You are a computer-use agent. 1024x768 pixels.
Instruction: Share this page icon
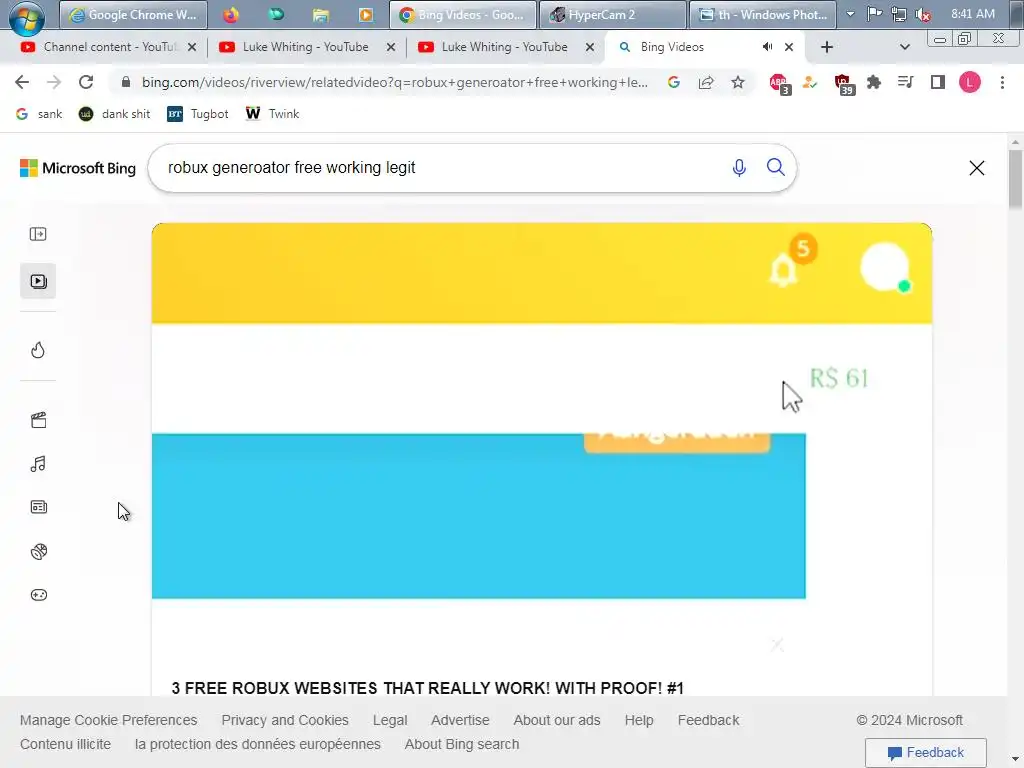point(706,82)
